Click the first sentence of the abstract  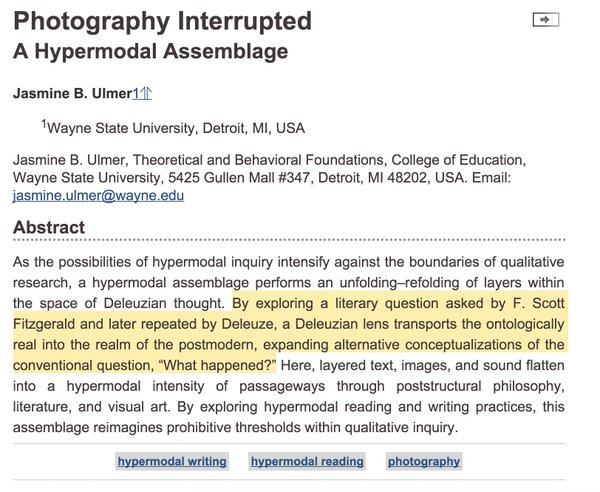pos(289,283)
